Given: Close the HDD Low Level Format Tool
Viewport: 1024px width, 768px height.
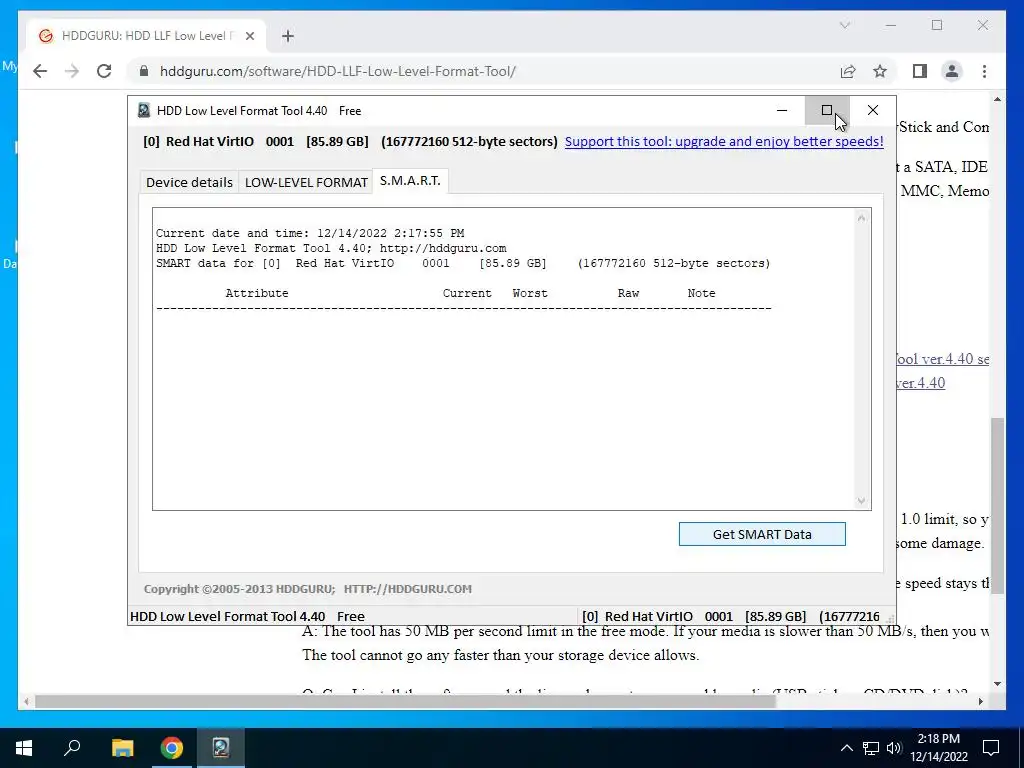Looking at the screenshot, I should (872, 110).
